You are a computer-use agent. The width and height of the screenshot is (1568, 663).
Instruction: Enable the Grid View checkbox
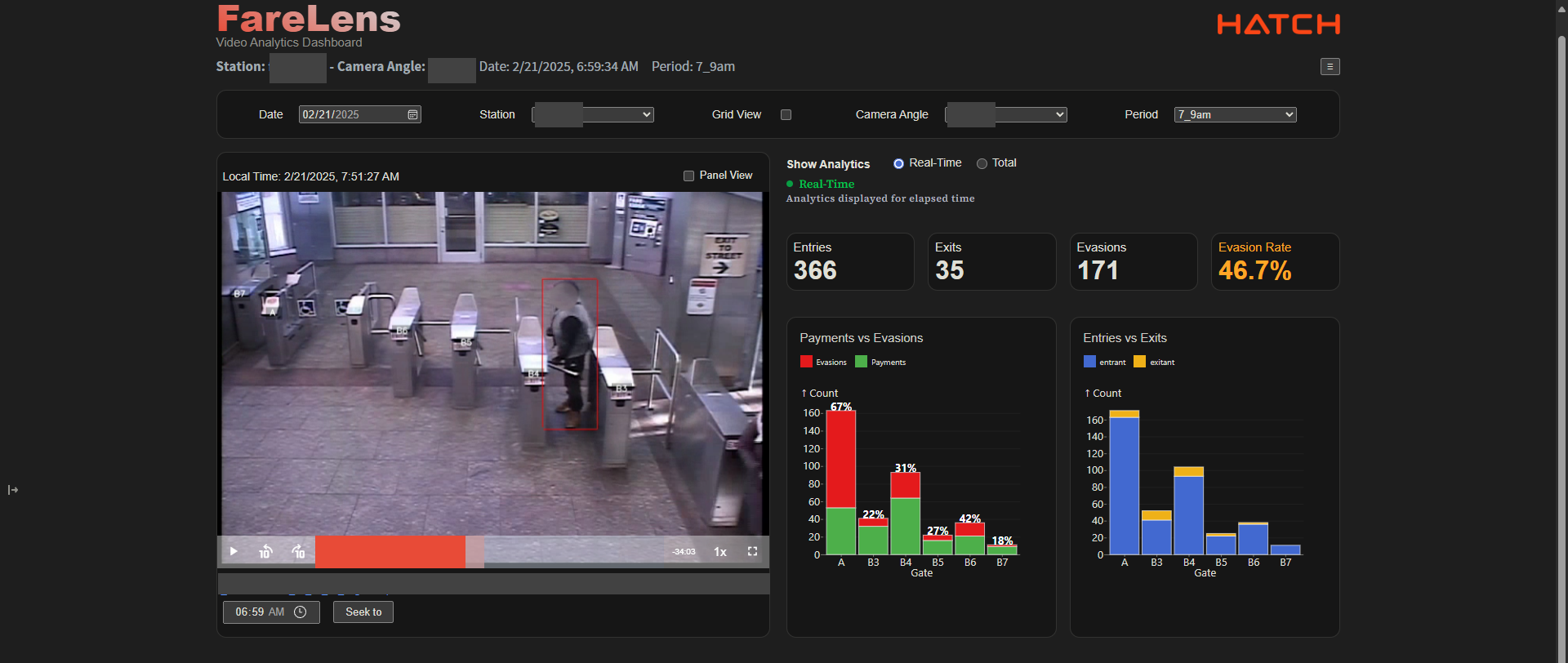pos(786,115)
